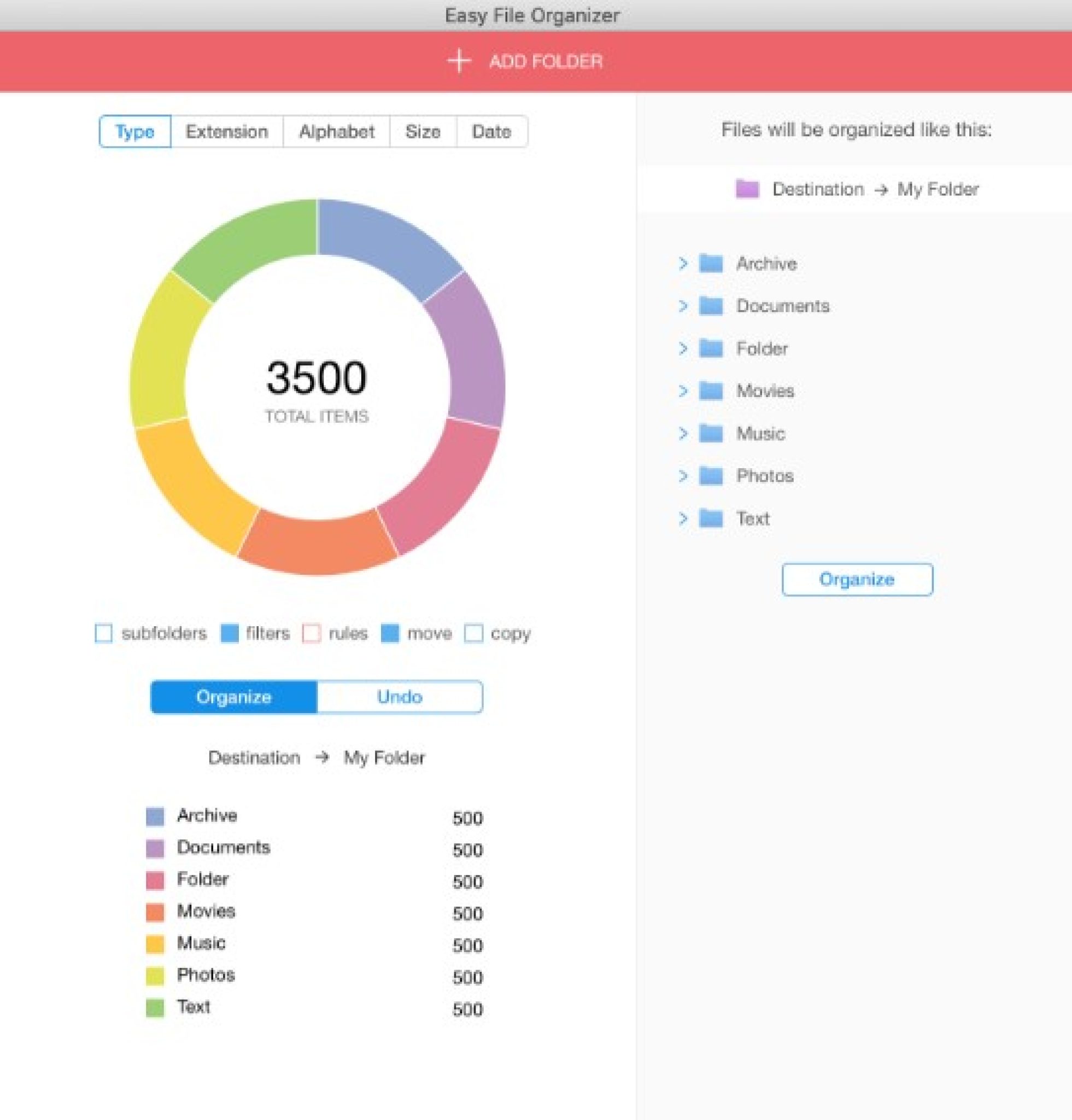
Task: Switch to the Extension tab
Action: click(x=226, y=131)
